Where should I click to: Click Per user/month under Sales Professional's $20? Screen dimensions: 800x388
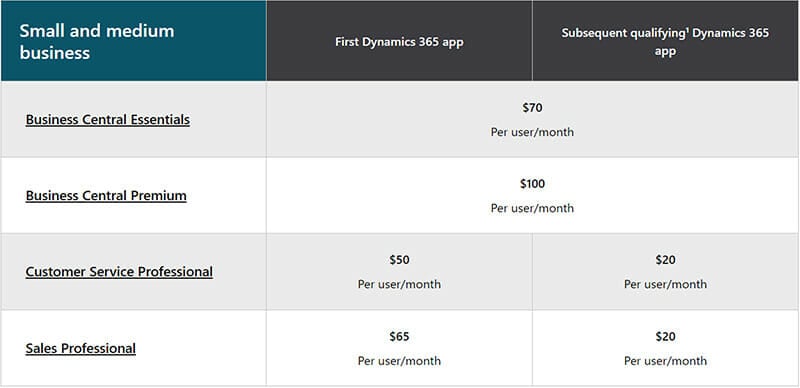[665, 361]
